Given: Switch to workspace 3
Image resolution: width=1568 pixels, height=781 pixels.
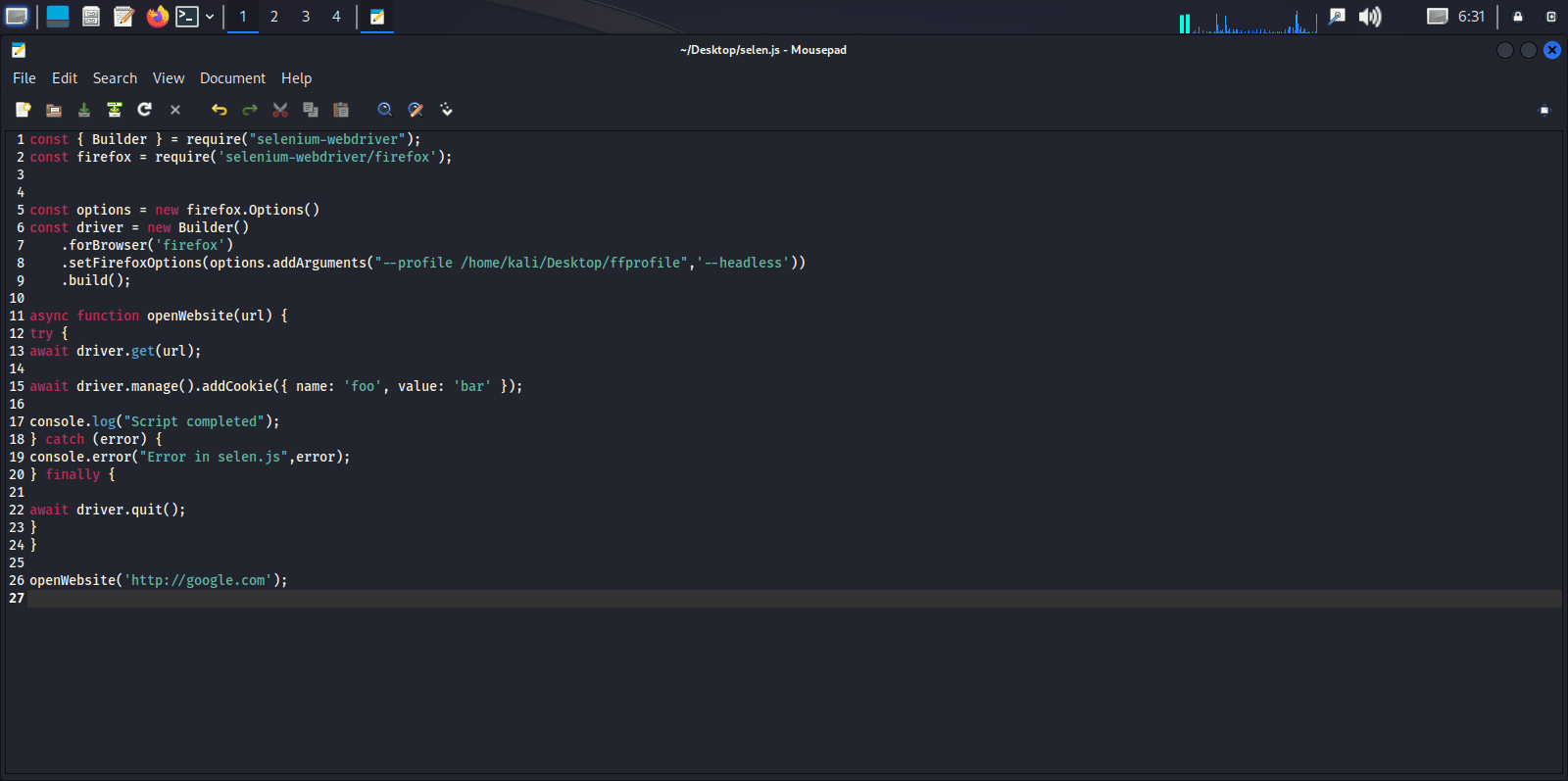Looking at the screenshot, I should point(306,17).
